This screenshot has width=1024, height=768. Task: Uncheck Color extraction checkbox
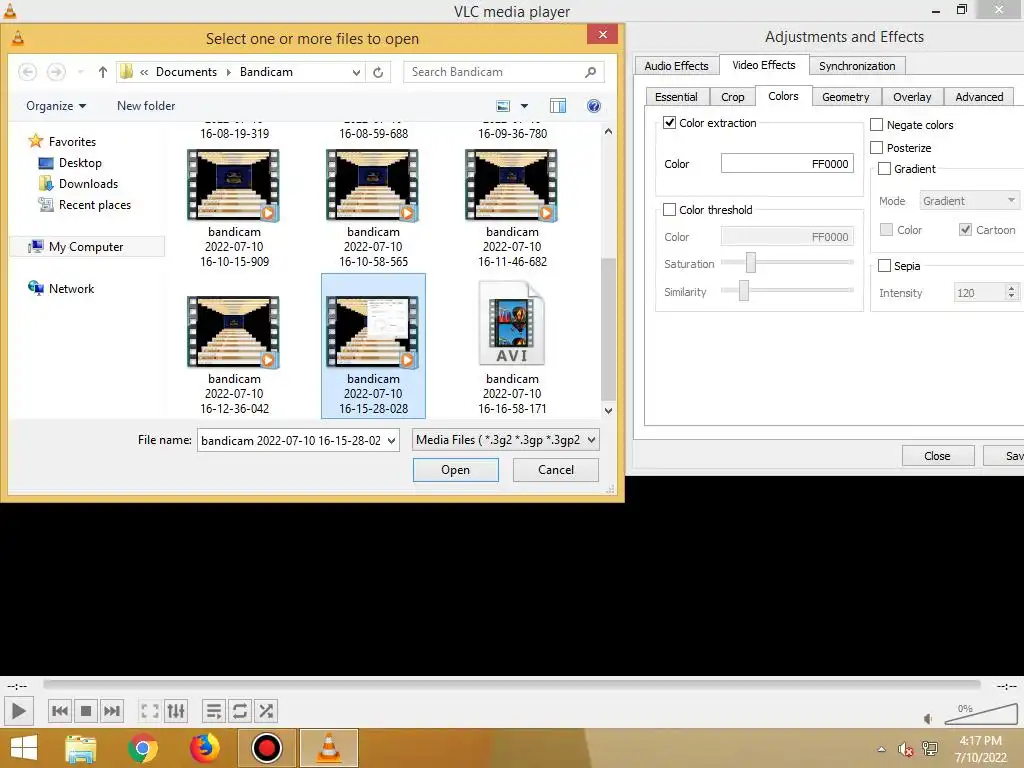pyautogui.click(x=669, y=123)
